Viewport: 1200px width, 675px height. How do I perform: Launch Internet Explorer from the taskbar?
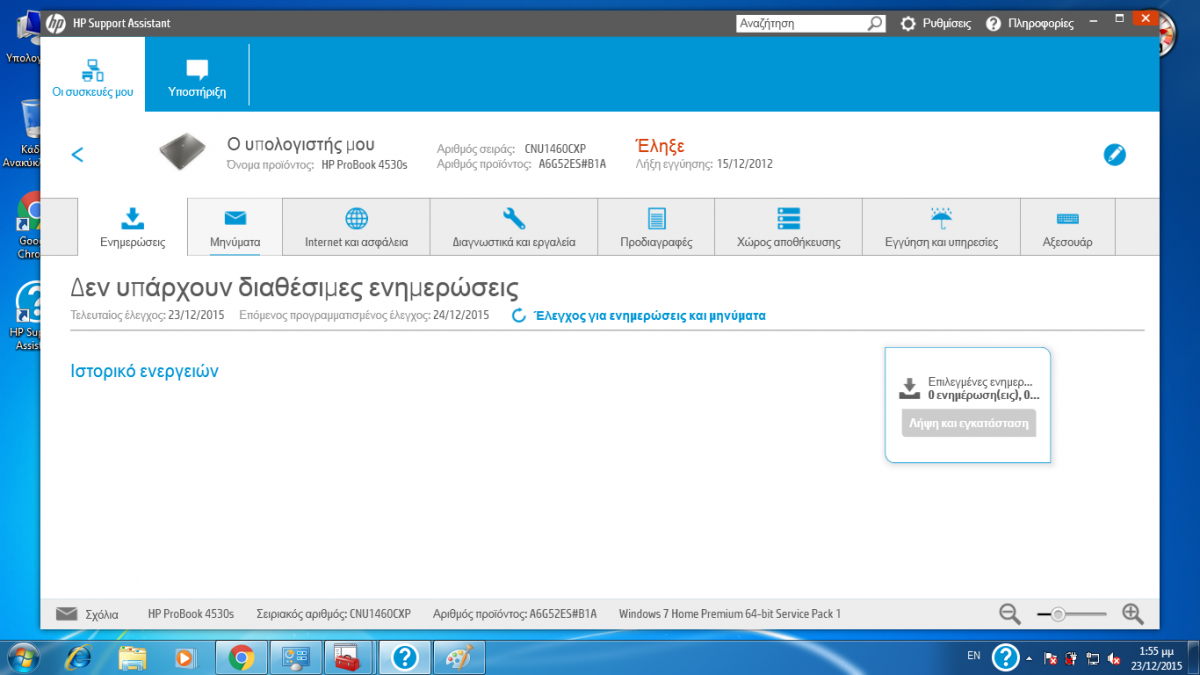click(x=78, y=657)
